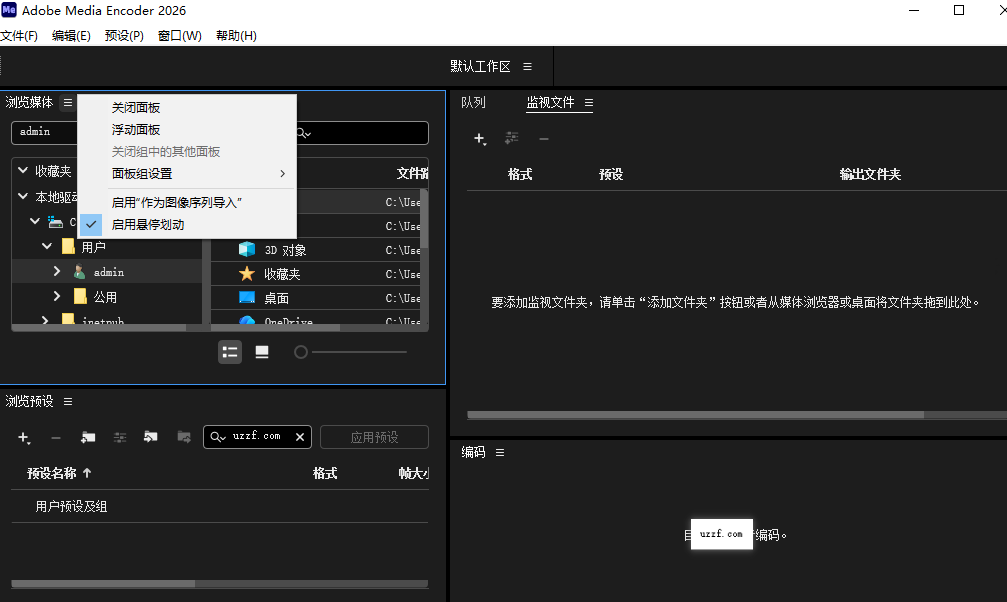Export presets using the export icon

coord(183,437)
